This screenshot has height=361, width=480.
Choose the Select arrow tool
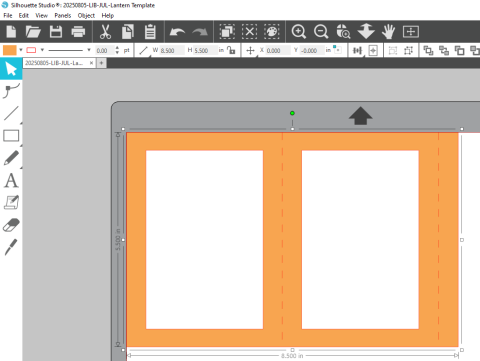(x=11, y=69)
